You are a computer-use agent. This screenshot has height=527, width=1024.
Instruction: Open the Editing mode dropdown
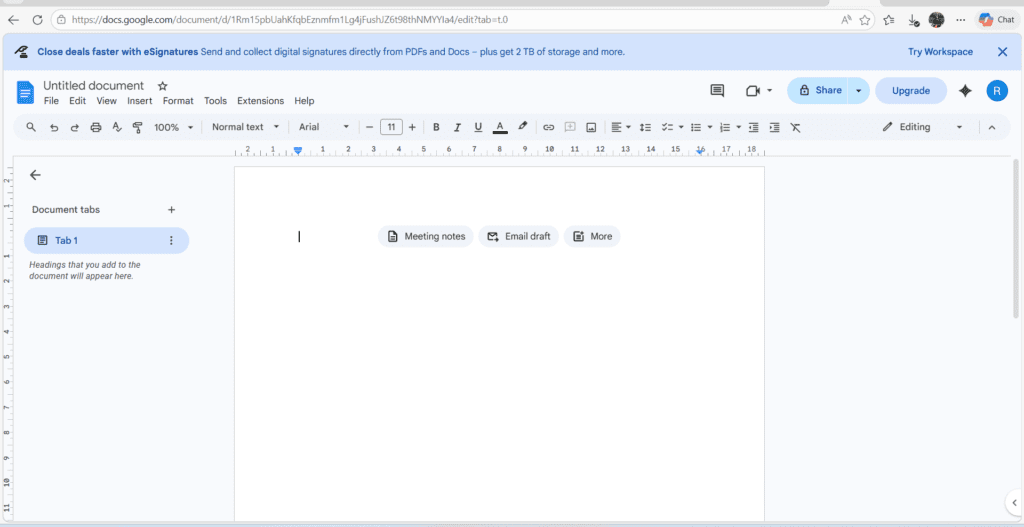(923, 127)
